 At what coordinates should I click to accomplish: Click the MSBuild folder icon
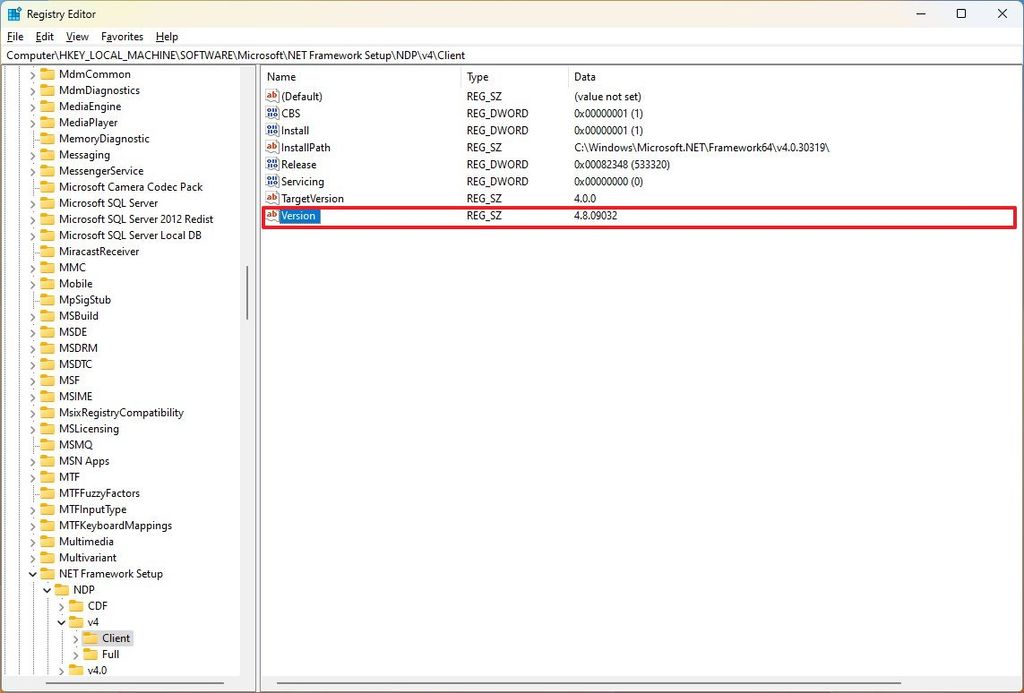pyautogui.click(x=50, y=316)
